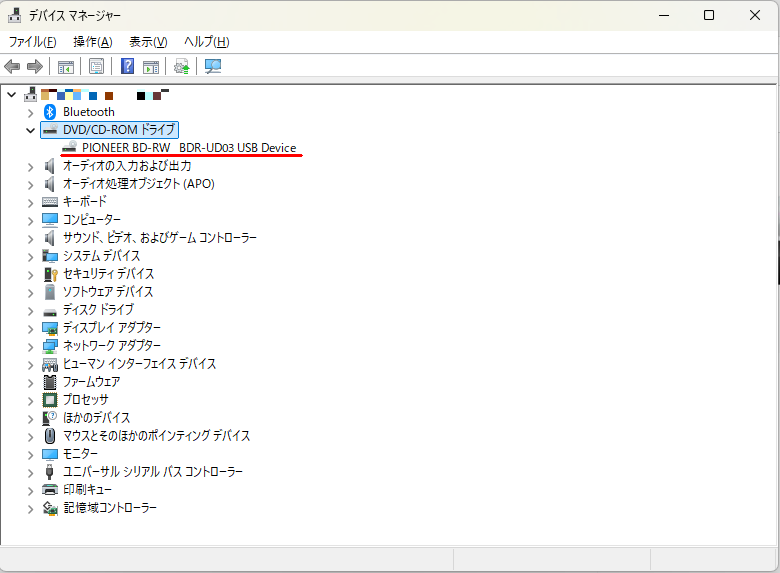The image size is (780, 573).
Task: Select the コンピューター label
Action: 92,219
